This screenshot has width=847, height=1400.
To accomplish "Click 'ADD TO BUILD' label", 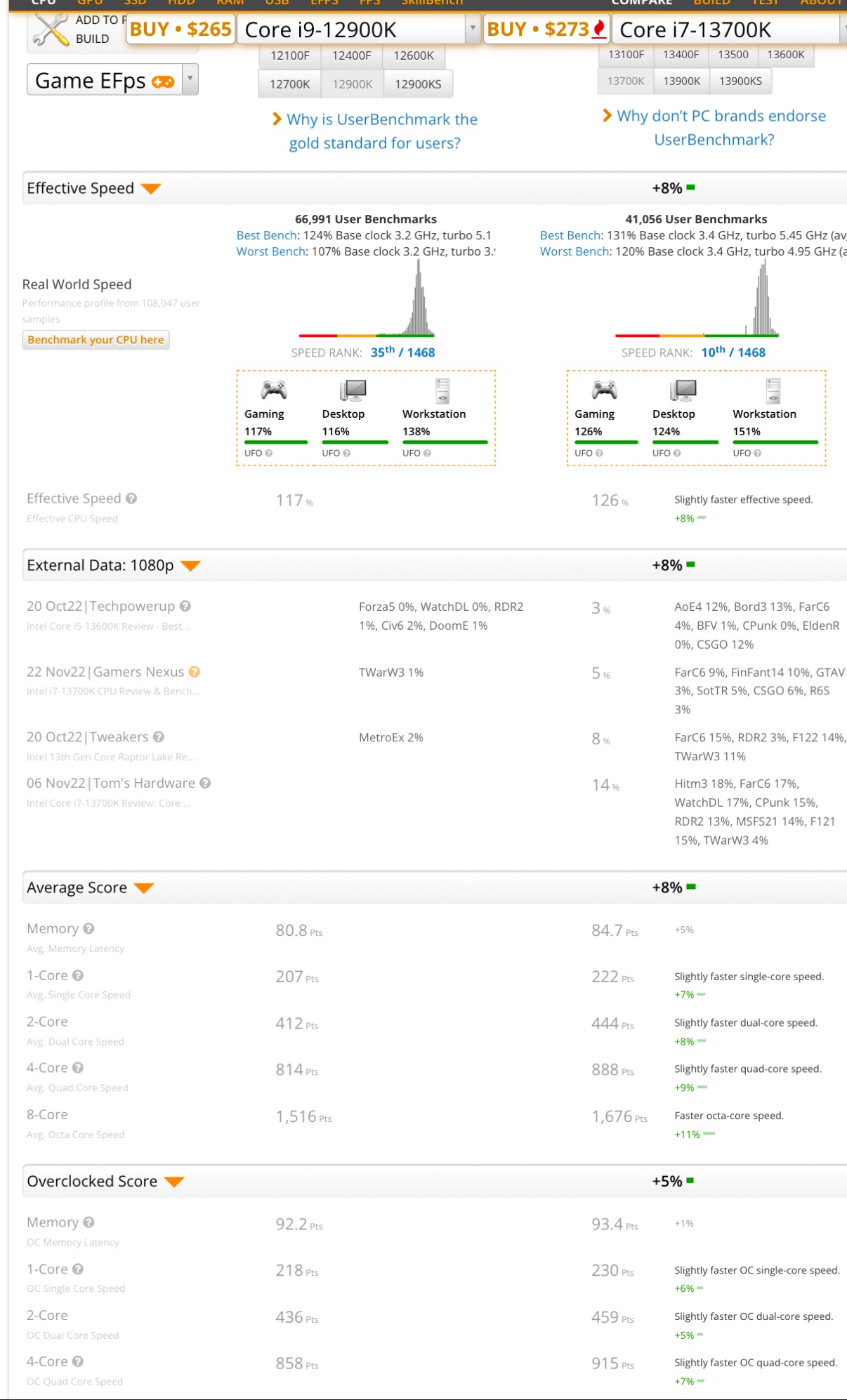I will (100, 29).
